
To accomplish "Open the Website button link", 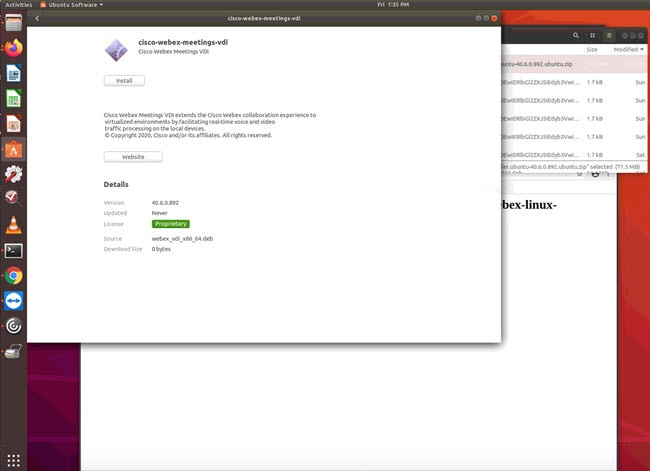I will [x=133, y=157].
